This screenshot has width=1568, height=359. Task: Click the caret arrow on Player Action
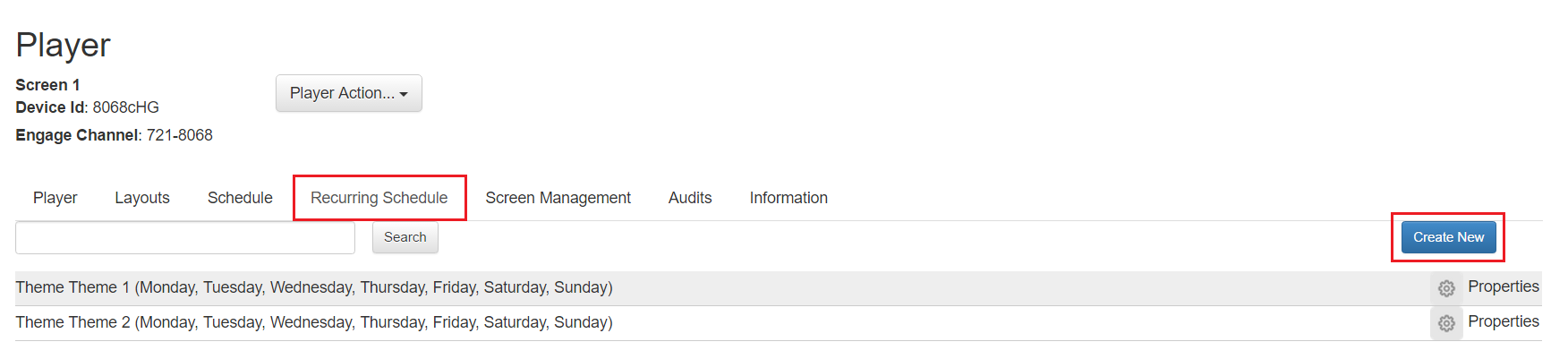[404, 95]
